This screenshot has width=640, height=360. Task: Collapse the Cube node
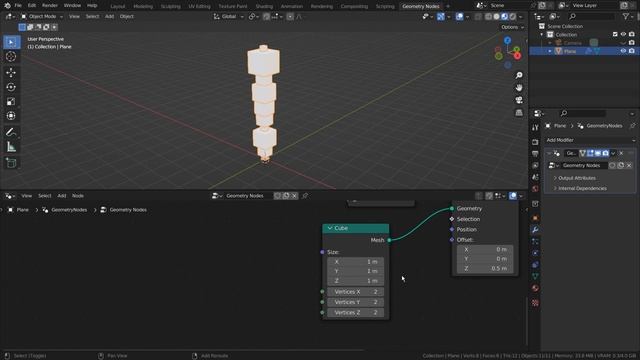coord(330,228)
